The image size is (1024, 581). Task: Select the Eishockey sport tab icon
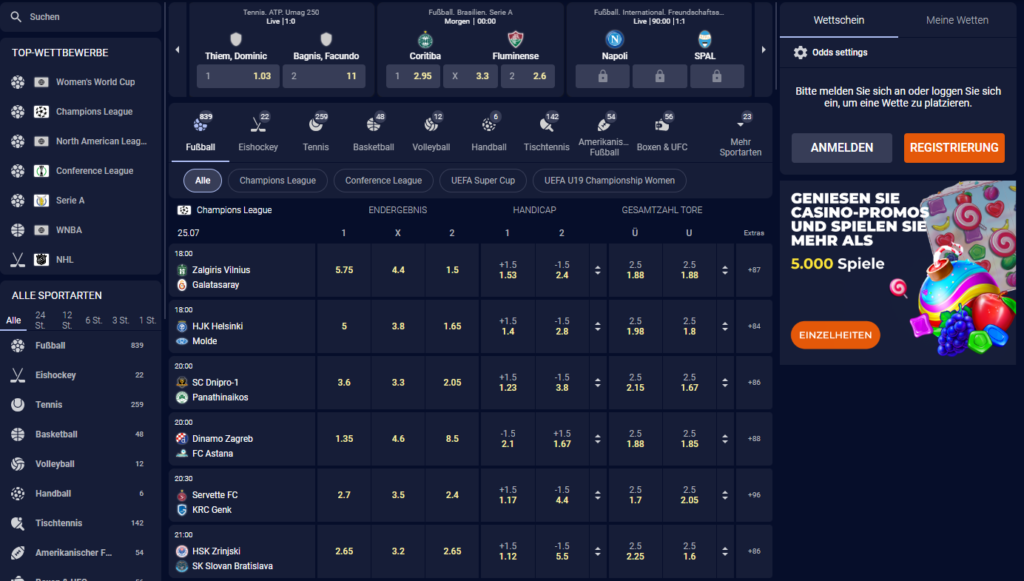257,124
